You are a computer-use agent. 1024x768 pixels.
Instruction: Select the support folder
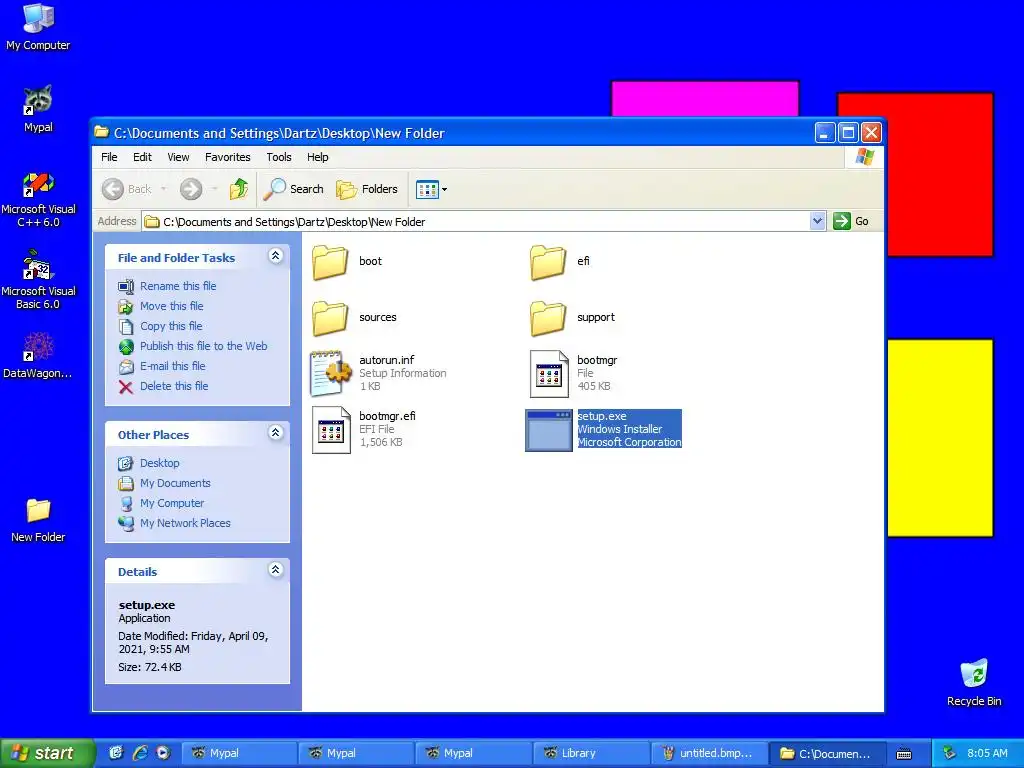click(x=547, y=318)
